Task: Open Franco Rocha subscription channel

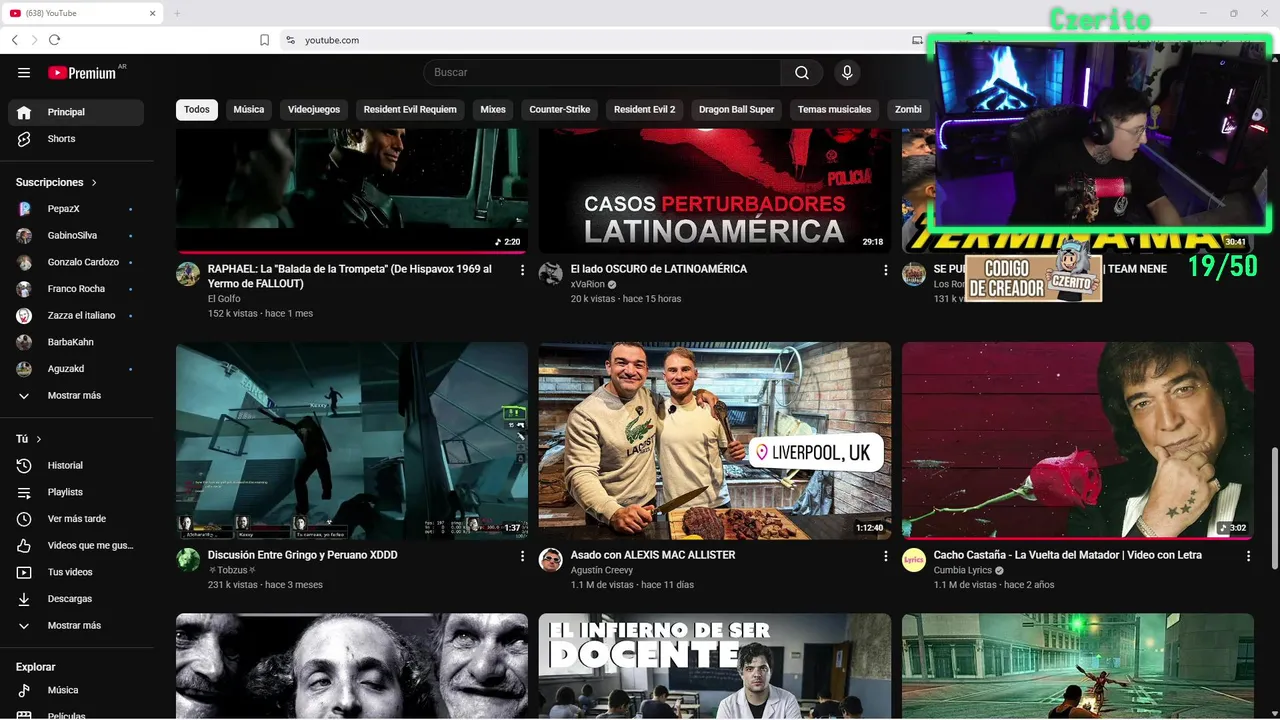Action: pyautogui.click(x=76, y=289)
